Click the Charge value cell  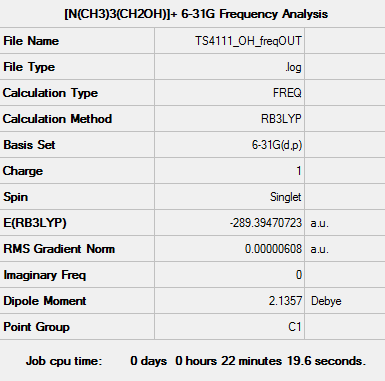[x=230, y=171]
